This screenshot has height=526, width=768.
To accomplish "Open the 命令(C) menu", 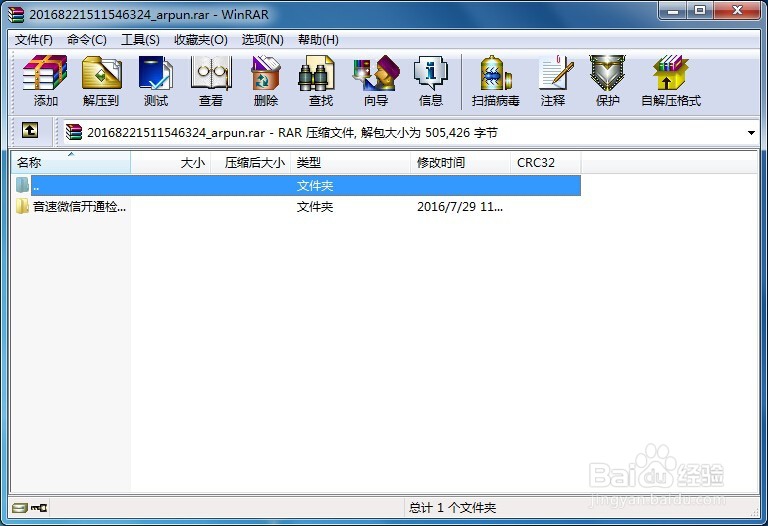I will point(87,40).
